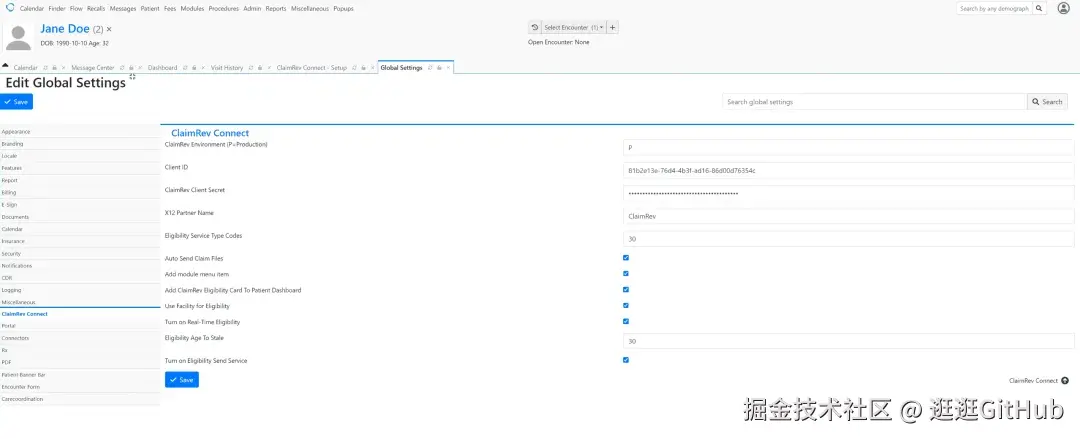1080x439 pixels.
Task: Toggle ClaimRev Eligibility Card To Patient Dashboard
Action: [625, 289]
